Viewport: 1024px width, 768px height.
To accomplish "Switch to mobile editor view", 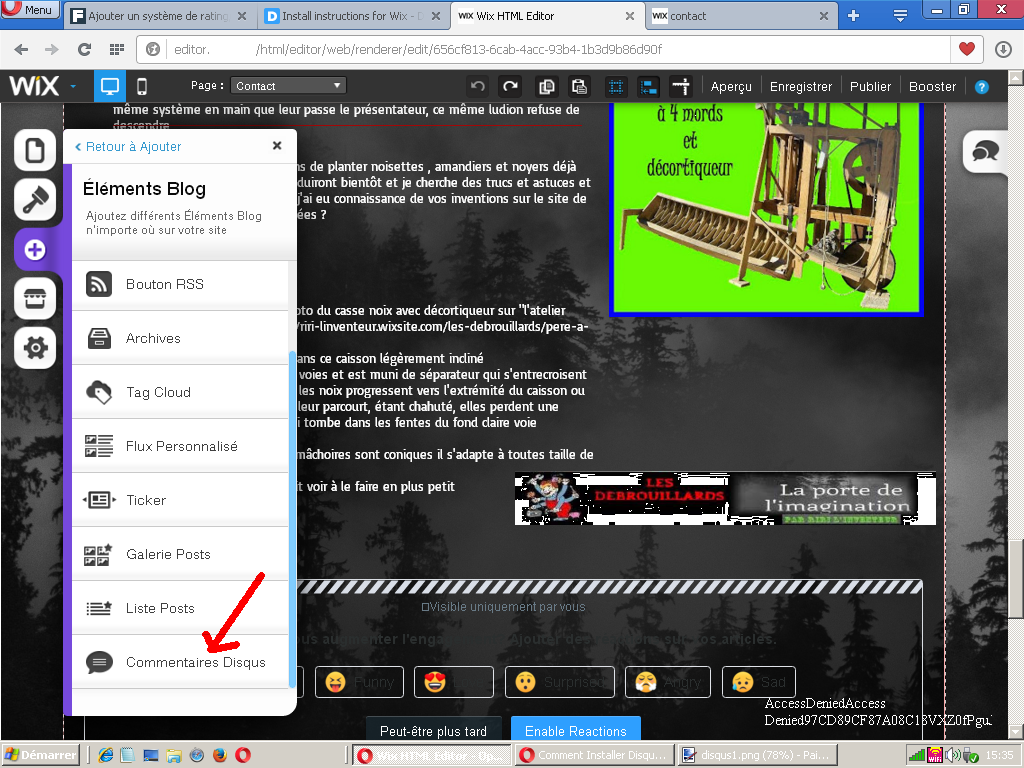I will [x=142, y=86].
